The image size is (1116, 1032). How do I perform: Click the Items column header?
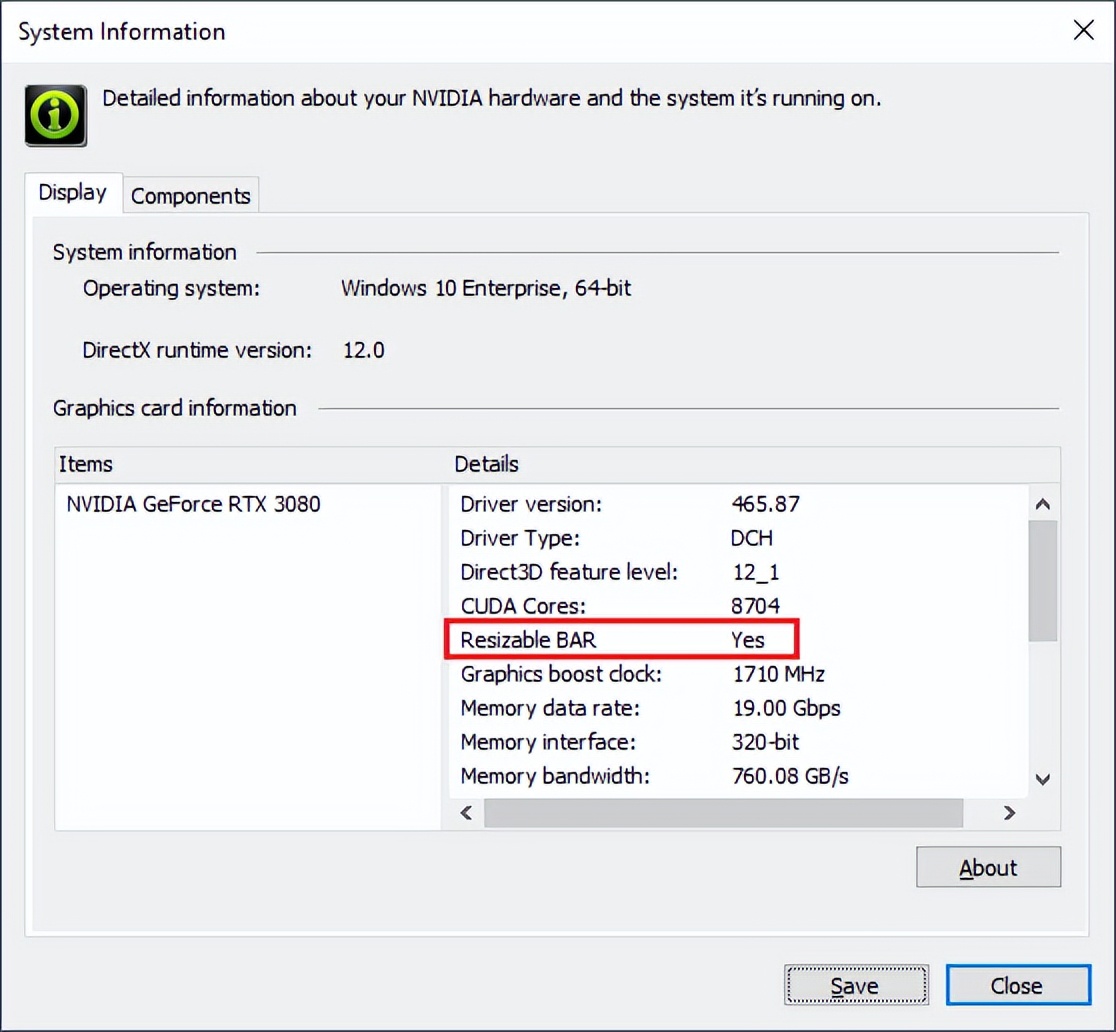[x=86, y=464]
